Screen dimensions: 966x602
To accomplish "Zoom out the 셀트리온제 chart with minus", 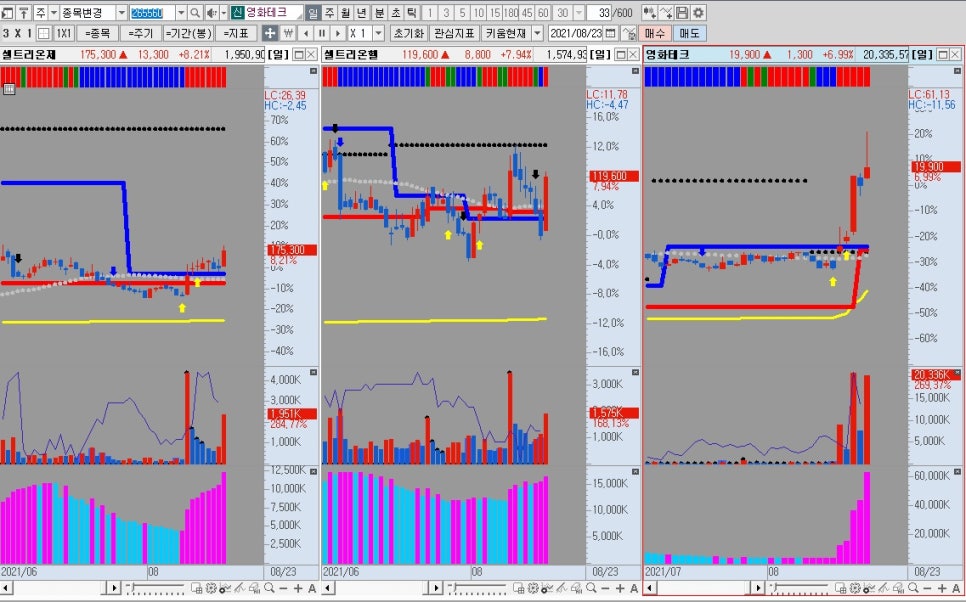I will (284, 588).
